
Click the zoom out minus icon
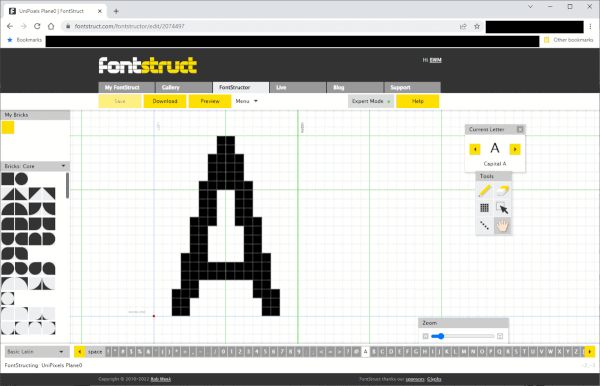pos(425,336)
